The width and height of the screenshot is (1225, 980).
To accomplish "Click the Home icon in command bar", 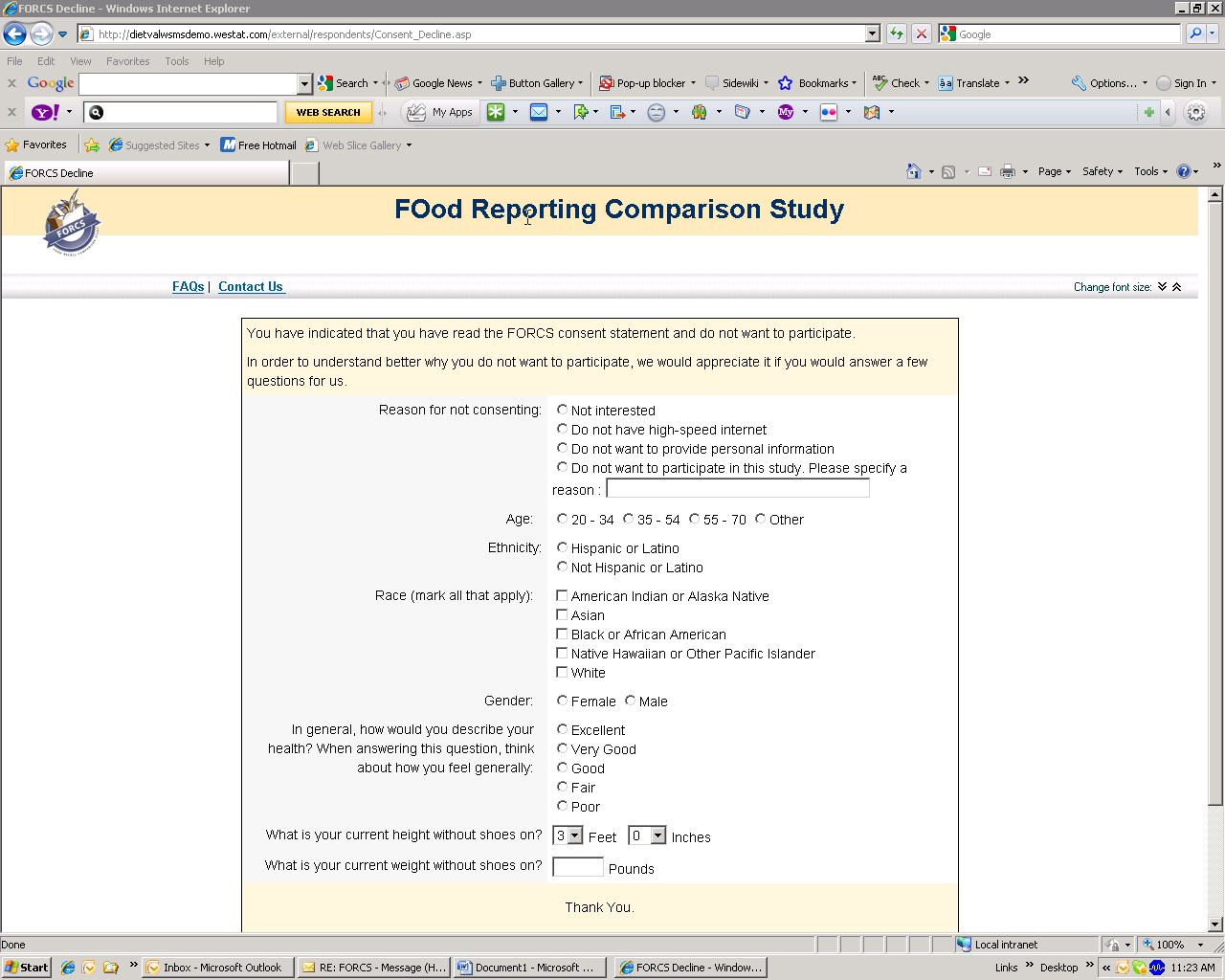I will [914, 171].
